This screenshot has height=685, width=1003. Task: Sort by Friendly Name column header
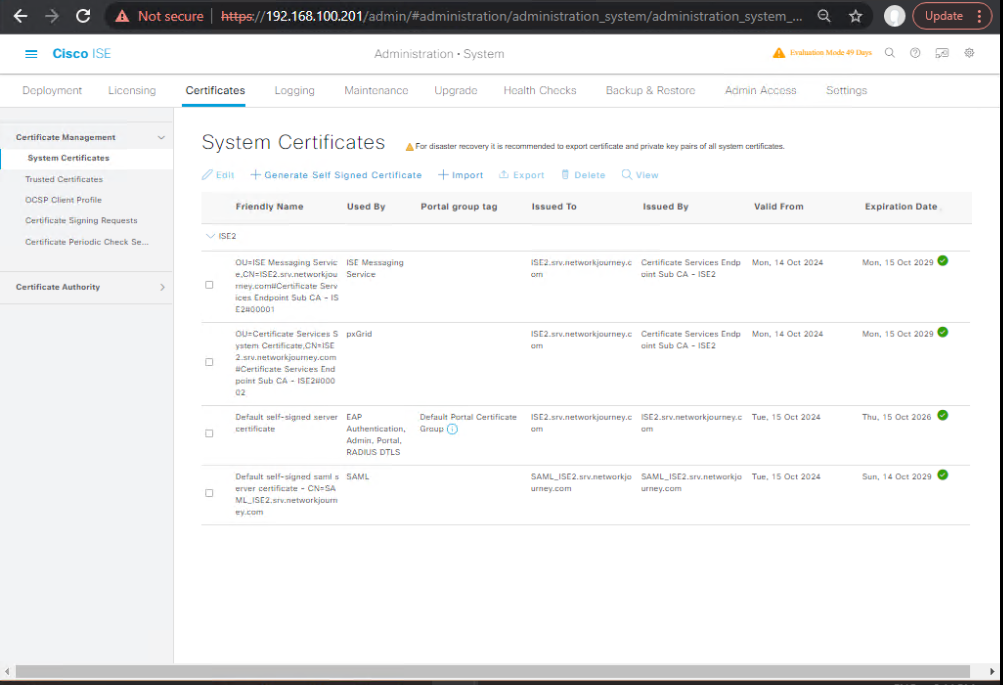269,207
